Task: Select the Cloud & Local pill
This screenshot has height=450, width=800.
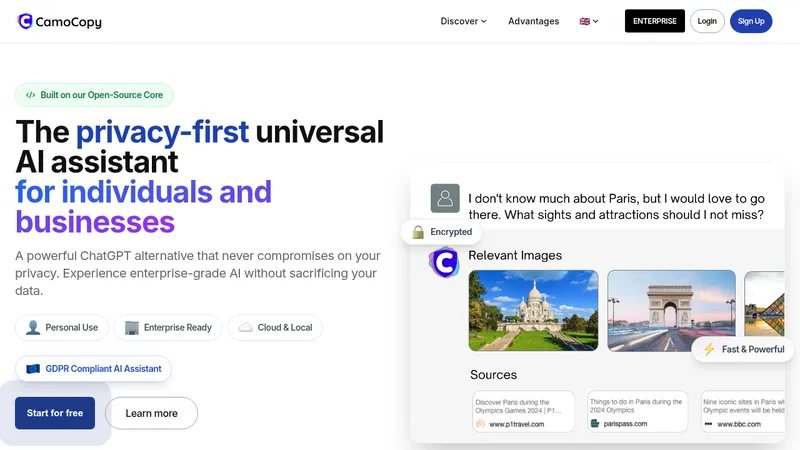Action: coord(275,328)
